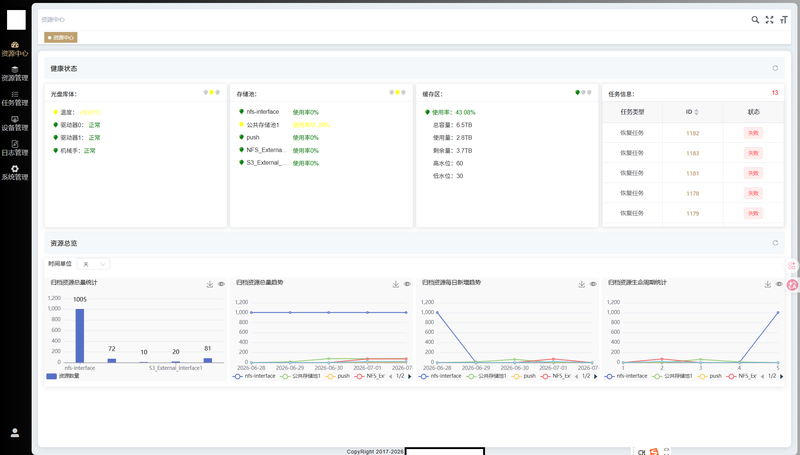Click the green status dot in 缓存区 header

tap(578, 92)
